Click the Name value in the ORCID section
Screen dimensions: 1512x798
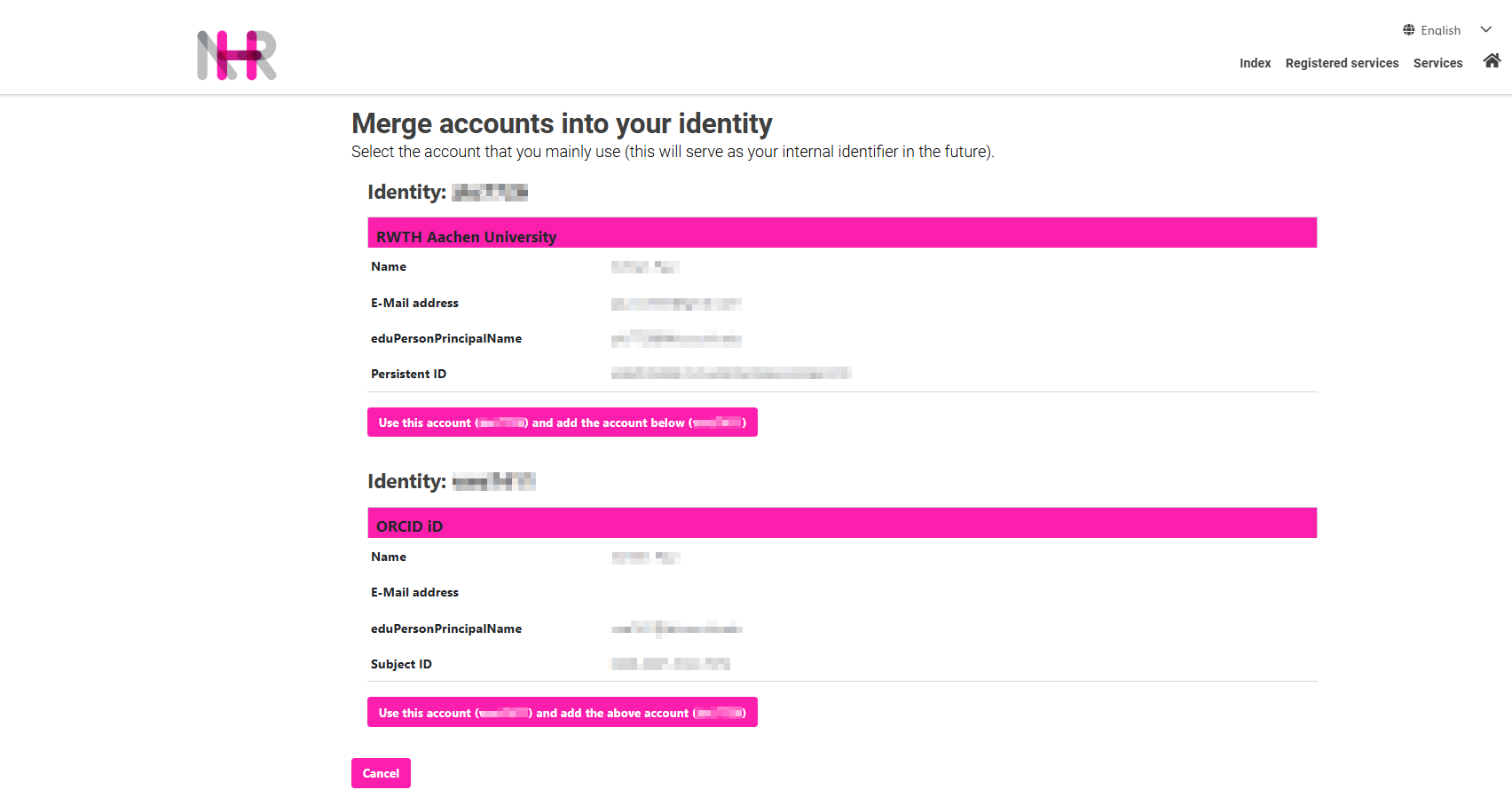tap(645, 557)
